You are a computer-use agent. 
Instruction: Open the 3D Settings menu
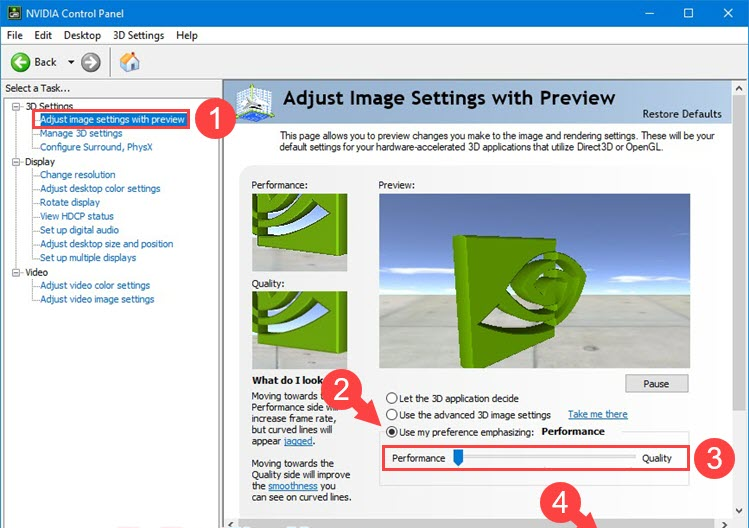click(x=138, y=35)
